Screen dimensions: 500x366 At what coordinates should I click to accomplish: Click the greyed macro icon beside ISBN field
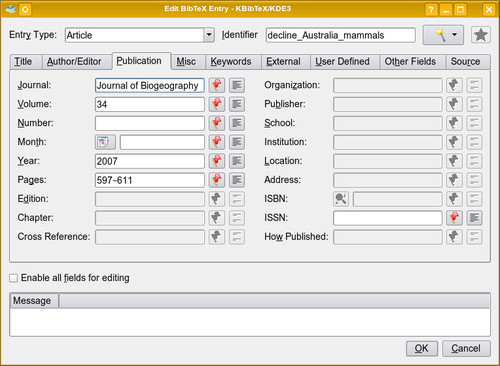[x=454, y=199]
